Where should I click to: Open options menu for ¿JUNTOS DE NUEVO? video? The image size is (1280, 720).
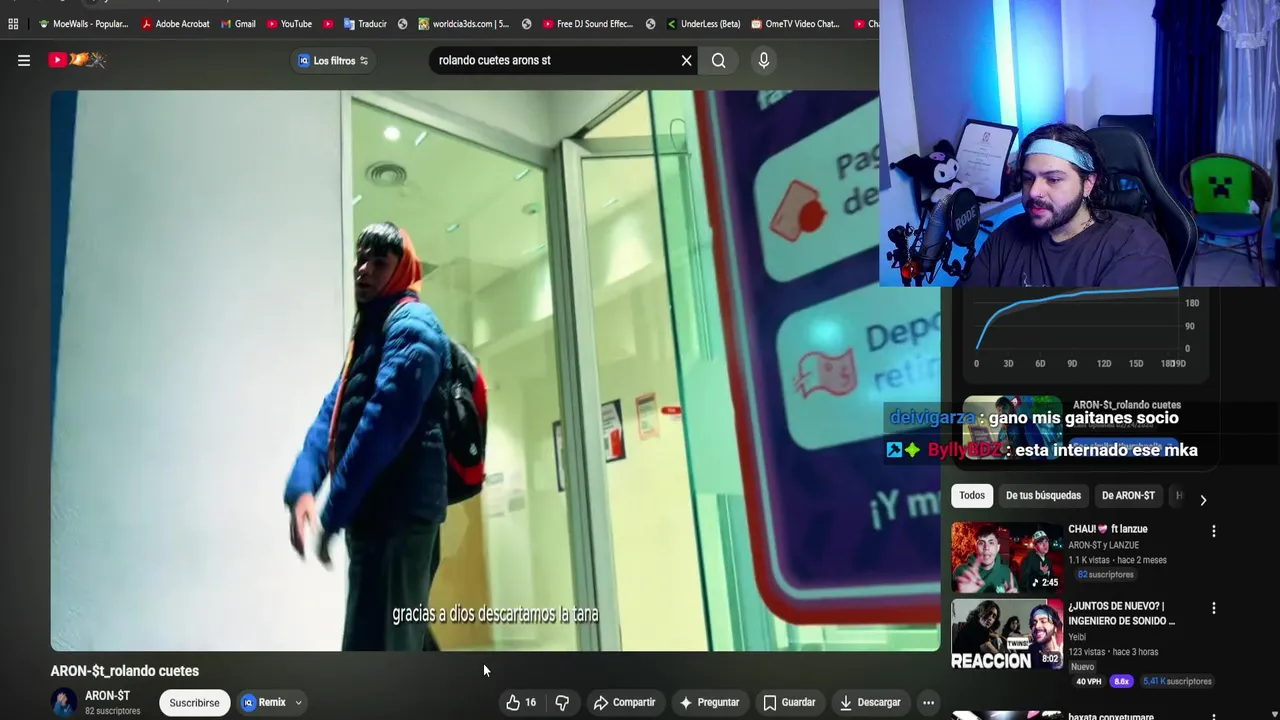click(x=1214, y=608)
